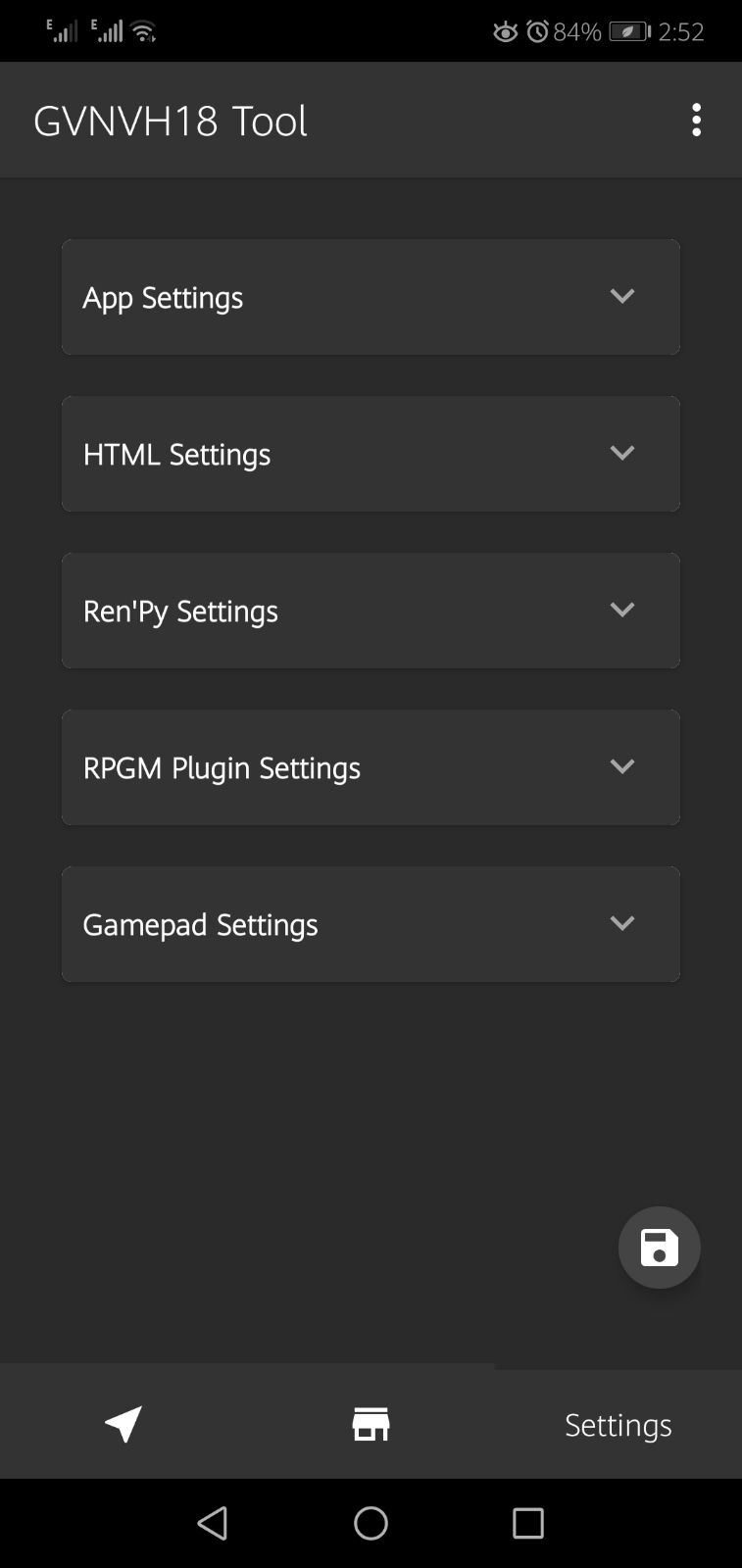Open the three-dot overflow menu
742x1568 pixels.
pos(696,120)
